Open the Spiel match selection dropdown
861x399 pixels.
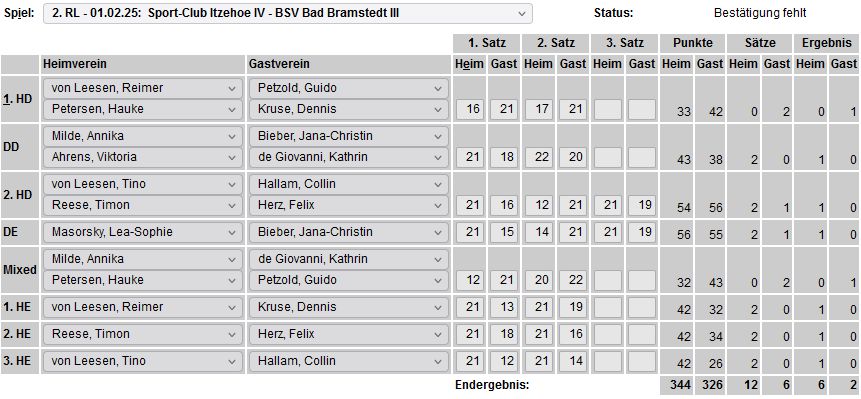point(287,13)
